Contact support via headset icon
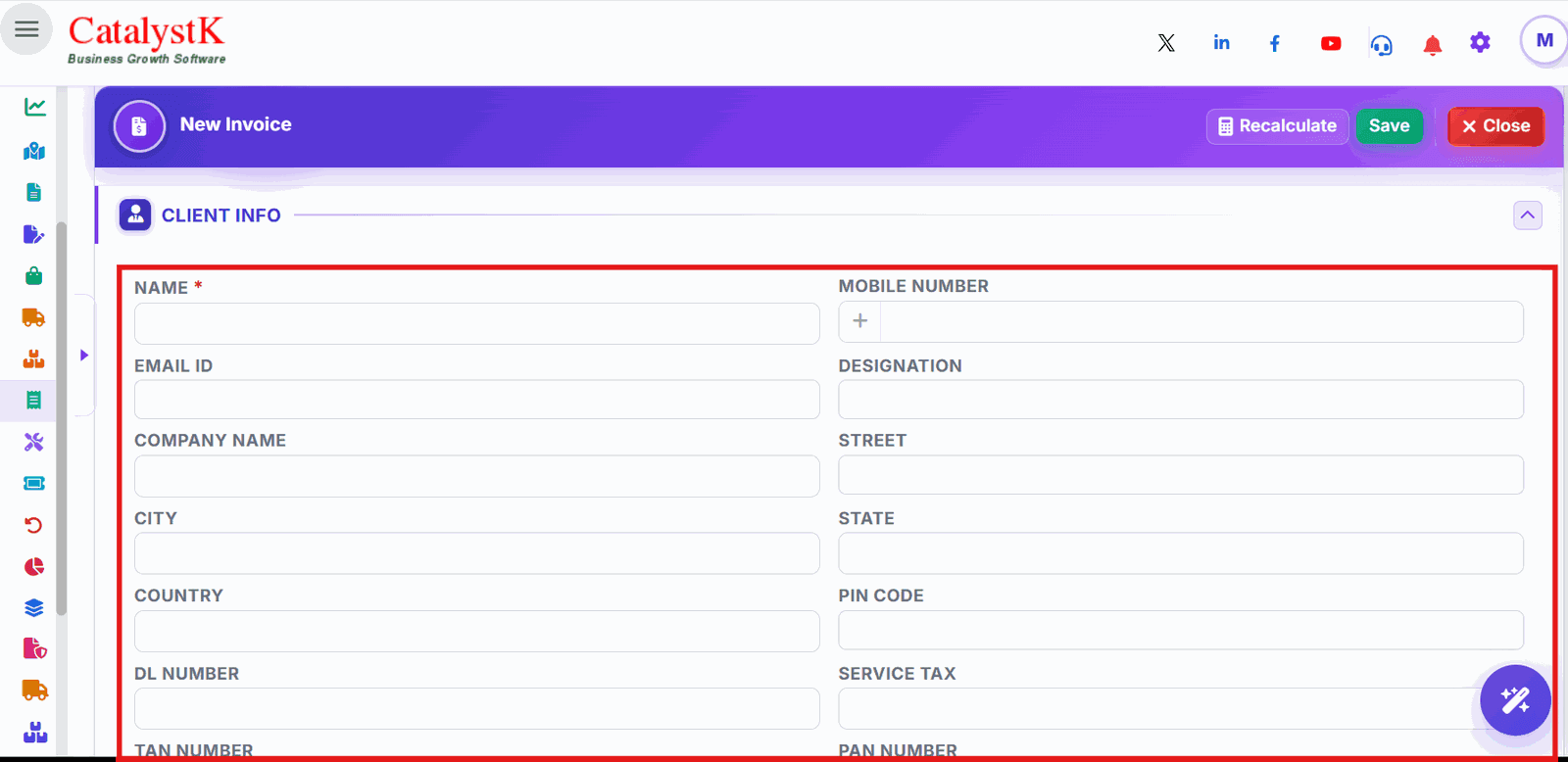This screenshot has width=1568, height=762. pyautogui.click(x=1382, y=44)
